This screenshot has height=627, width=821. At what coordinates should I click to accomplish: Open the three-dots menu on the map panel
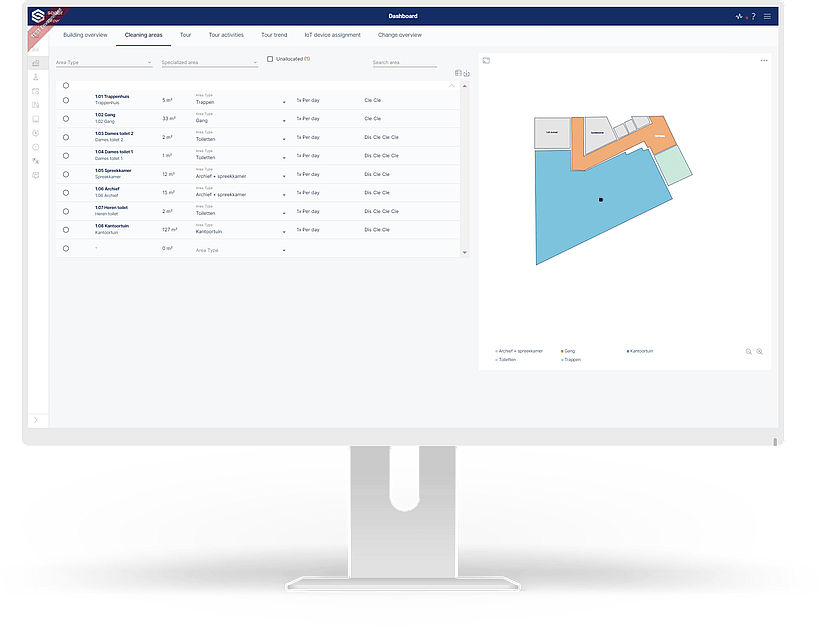point(764,61)
